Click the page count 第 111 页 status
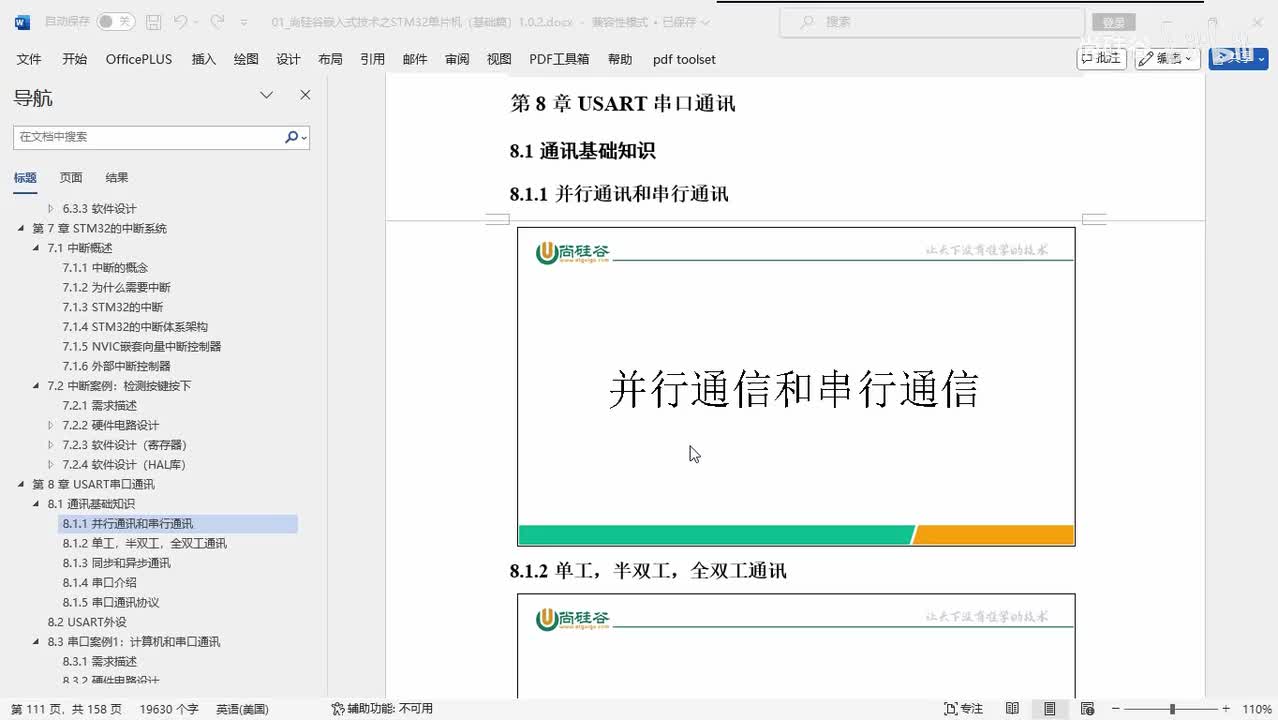Image resolution: width=1278 pixels, height=720 pixels. tap(66, 709)
